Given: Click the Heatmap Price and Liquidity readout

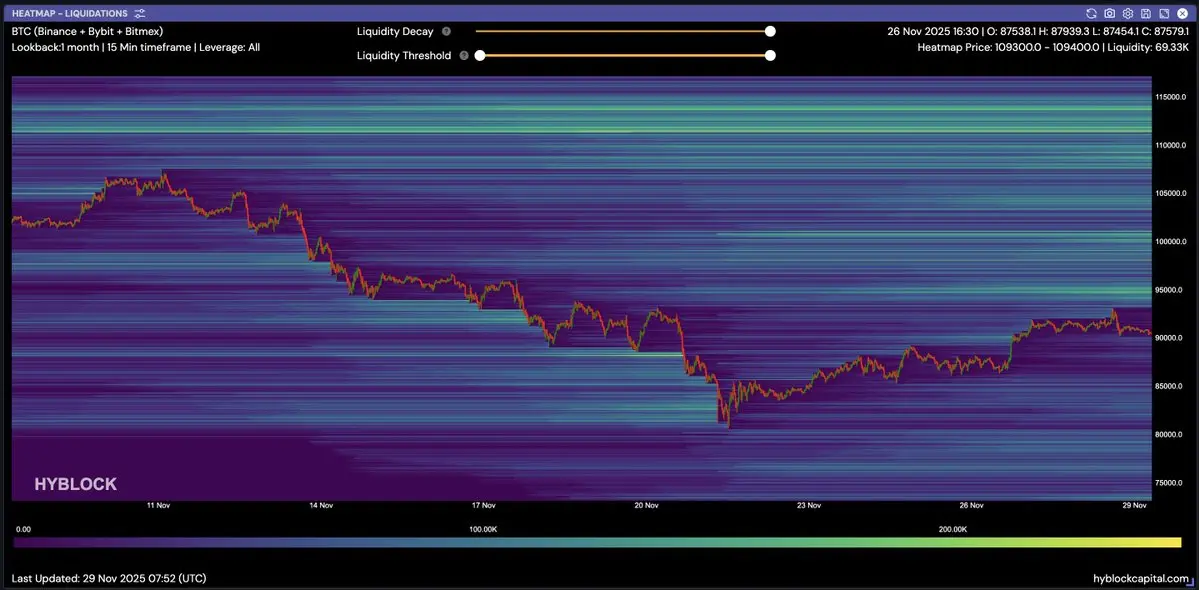Looking at the screenshot, I should coord(1053,47).
